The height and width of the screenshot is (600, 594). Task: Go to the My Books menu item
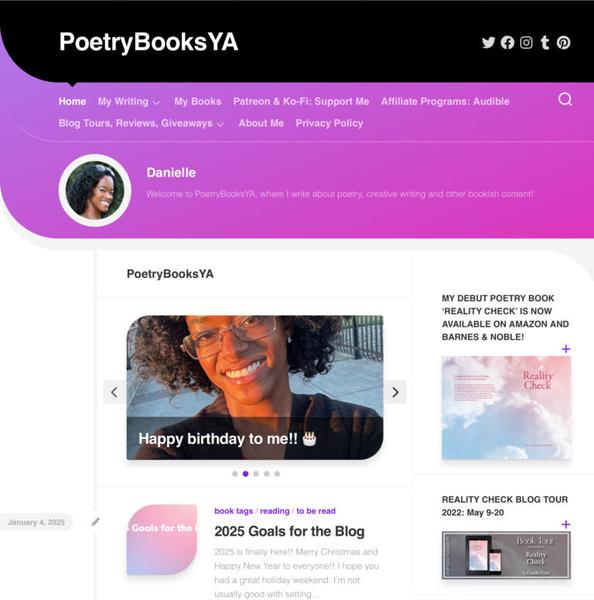197,102
